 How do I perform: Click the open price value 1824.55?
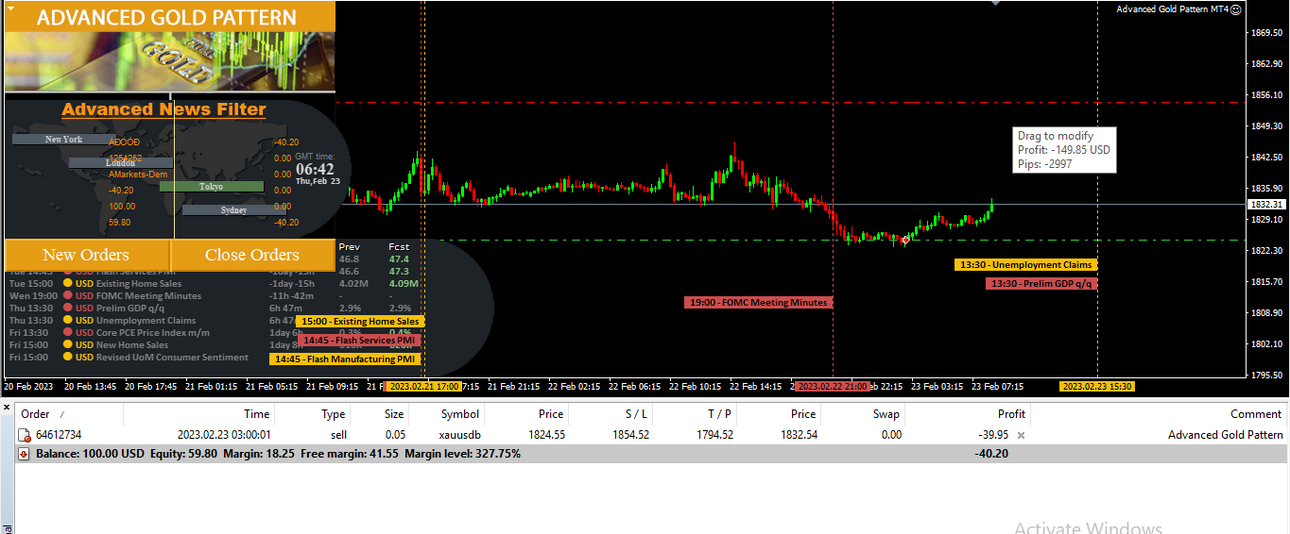[546, 435]
